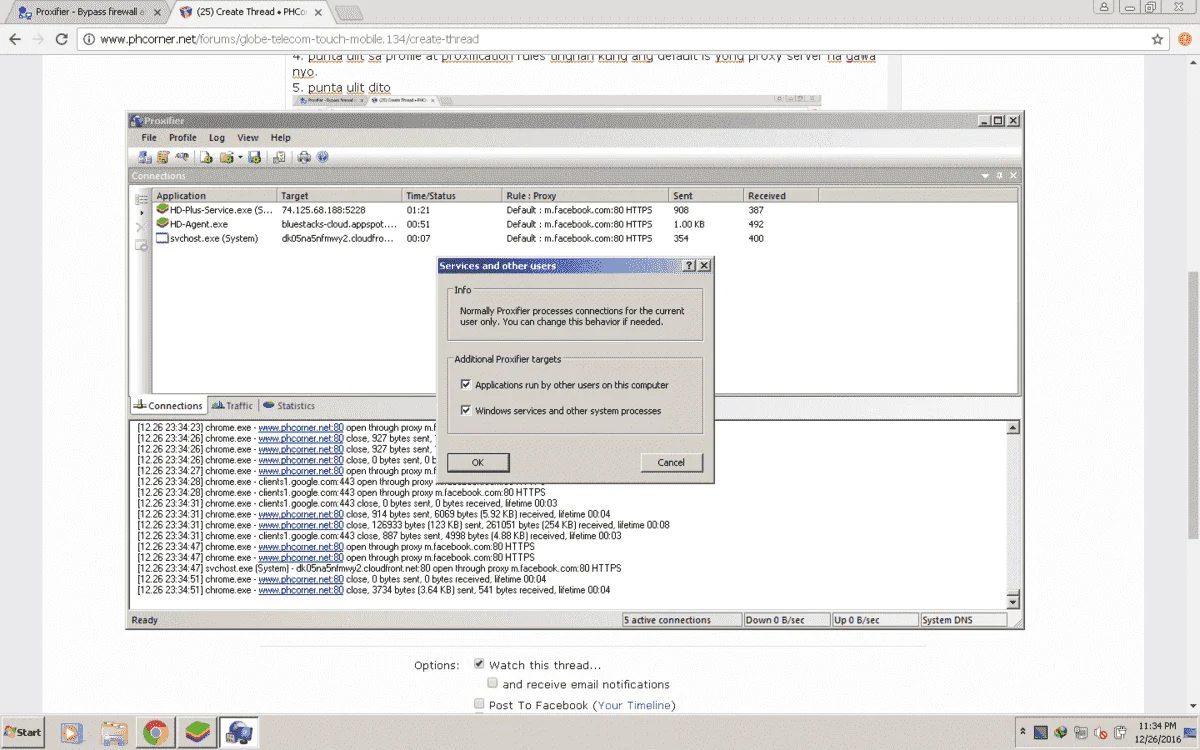Sort connections by Target column
The height and width of the screenshot is (750, 1200).
coord(340,195)
